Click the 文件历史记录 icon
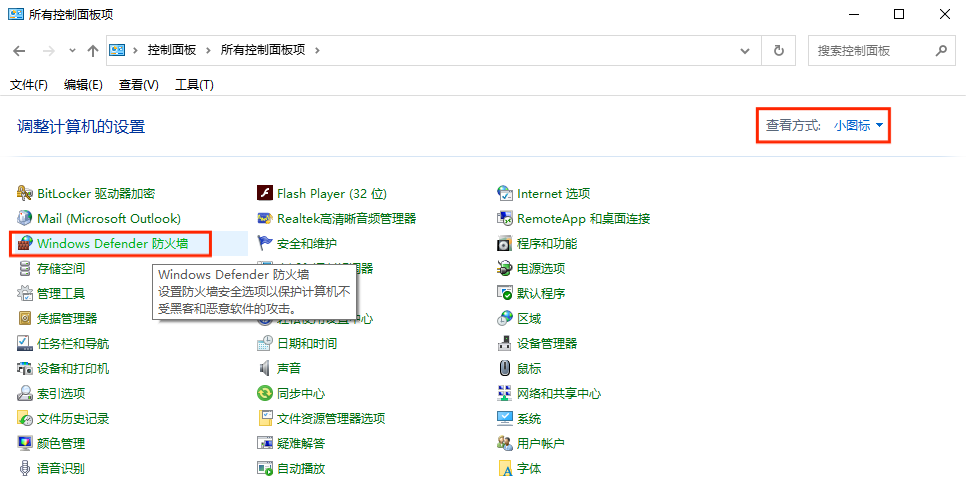 (25, 418)
